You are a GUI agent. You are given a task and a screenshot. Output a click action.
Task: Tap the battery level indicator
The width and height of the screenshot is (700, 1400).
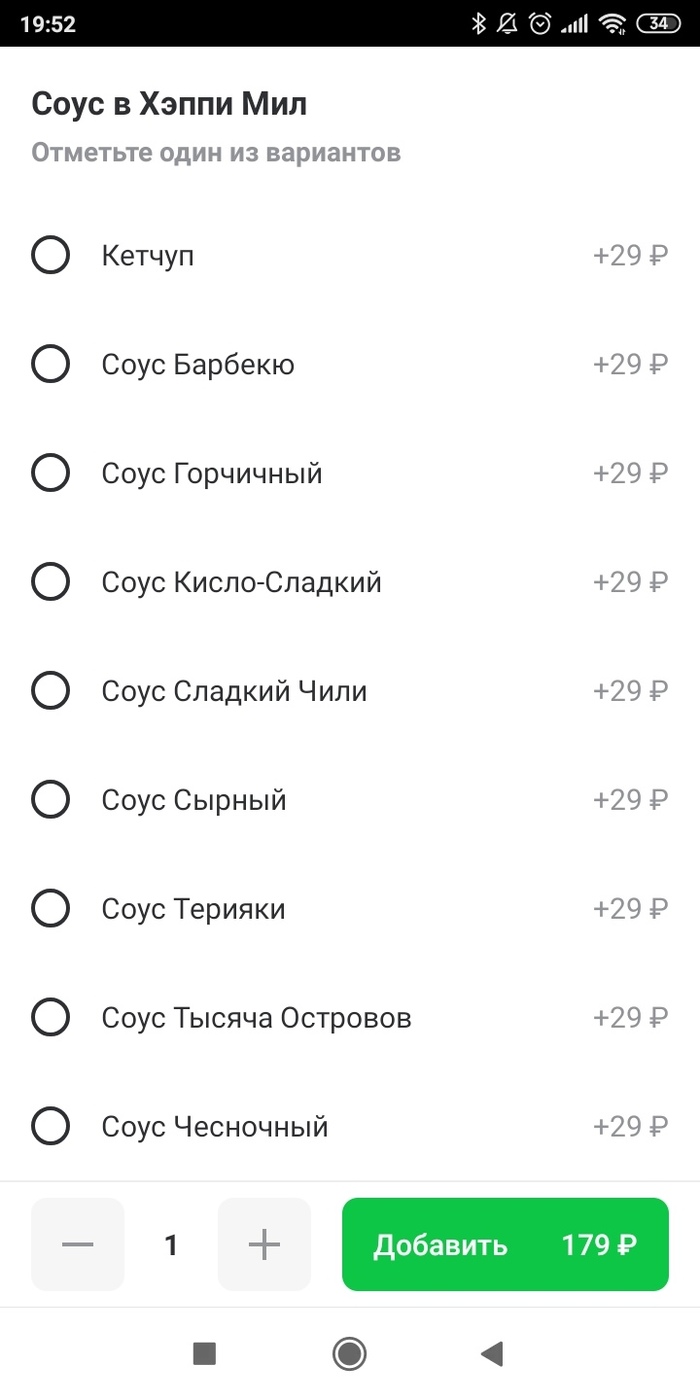tap(659, 24)
